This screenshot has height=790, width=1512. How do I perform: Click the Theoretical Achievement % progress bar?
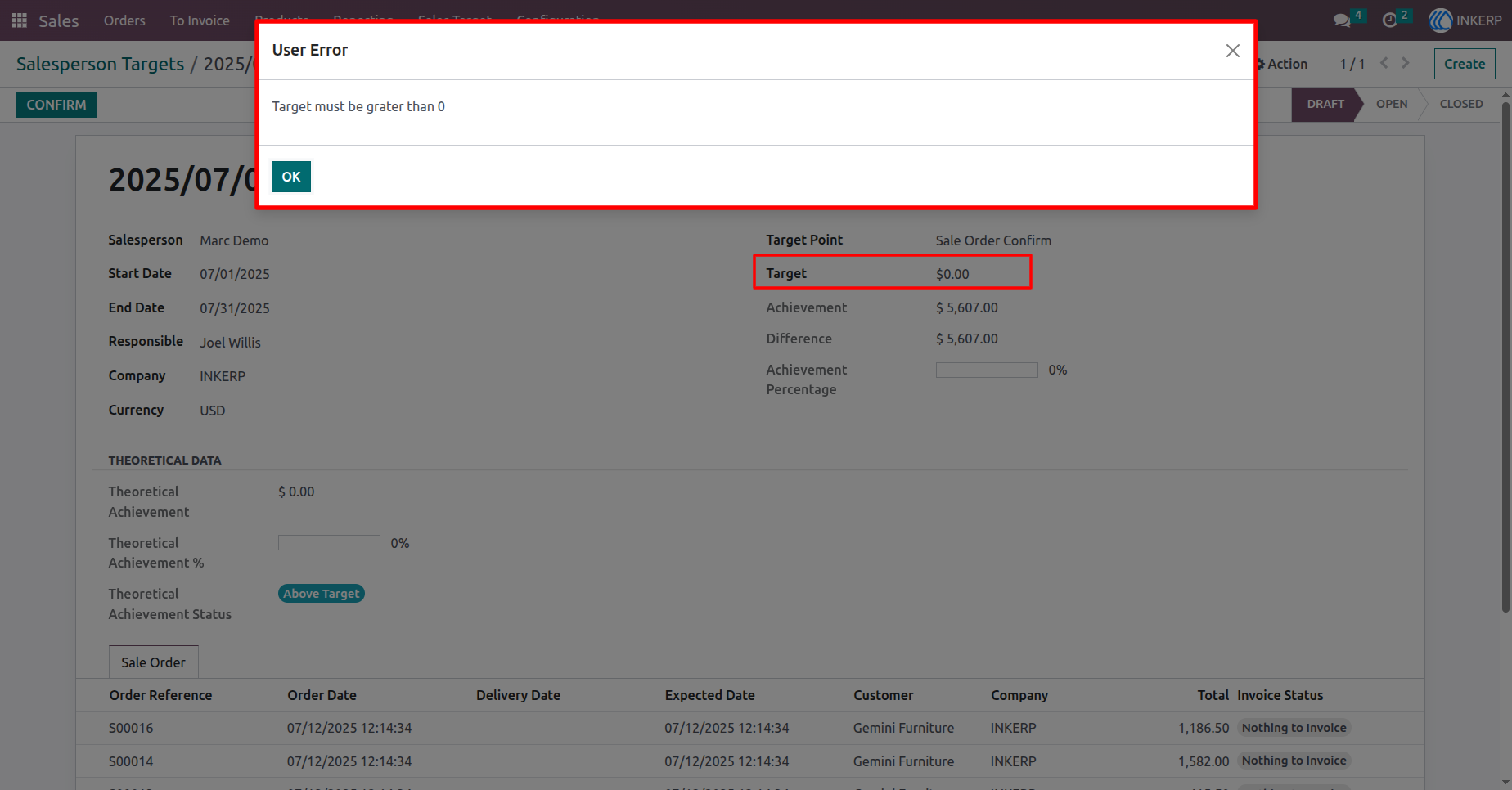[x=329, y=543]
